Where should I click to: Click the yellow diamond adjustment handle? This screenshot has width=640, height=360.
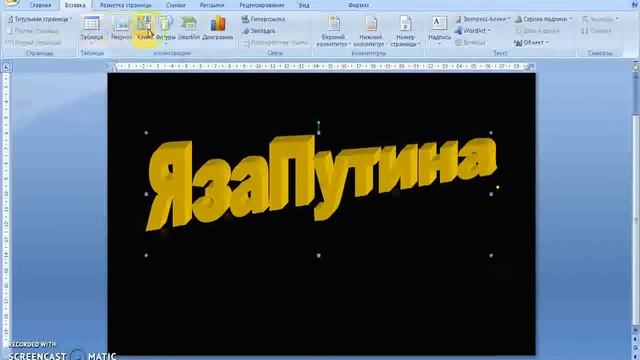pyautogui.click(x=498, y=187)
